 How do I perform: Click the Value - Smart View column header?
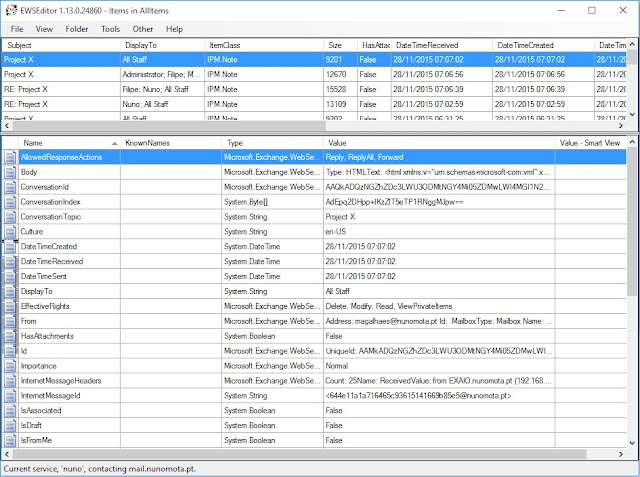point(591,143)
